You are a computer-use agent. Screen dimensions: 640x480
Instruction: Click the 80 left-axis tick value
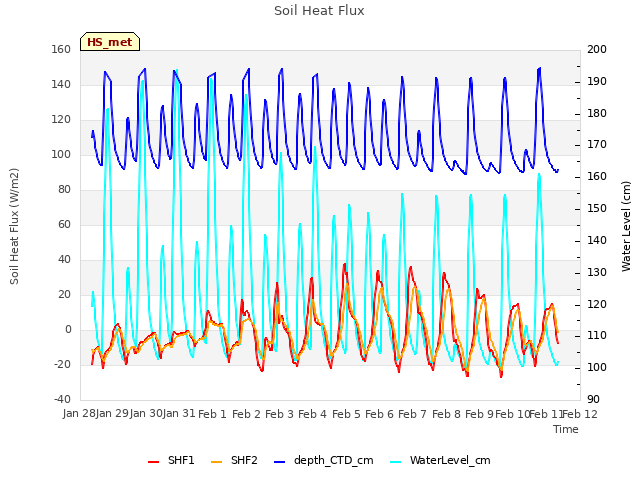(64, 189)
